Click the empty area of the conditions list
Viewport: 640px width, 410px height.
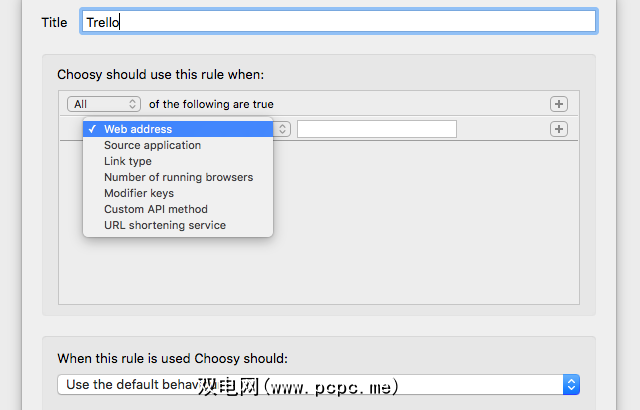(420, 240)
